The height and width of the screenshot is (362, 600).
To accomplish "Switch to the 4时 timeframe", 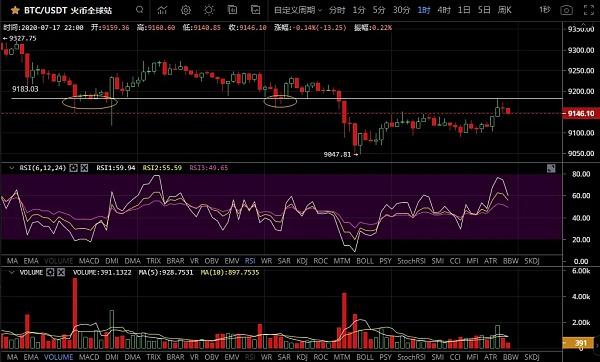I will coord(444,10).
